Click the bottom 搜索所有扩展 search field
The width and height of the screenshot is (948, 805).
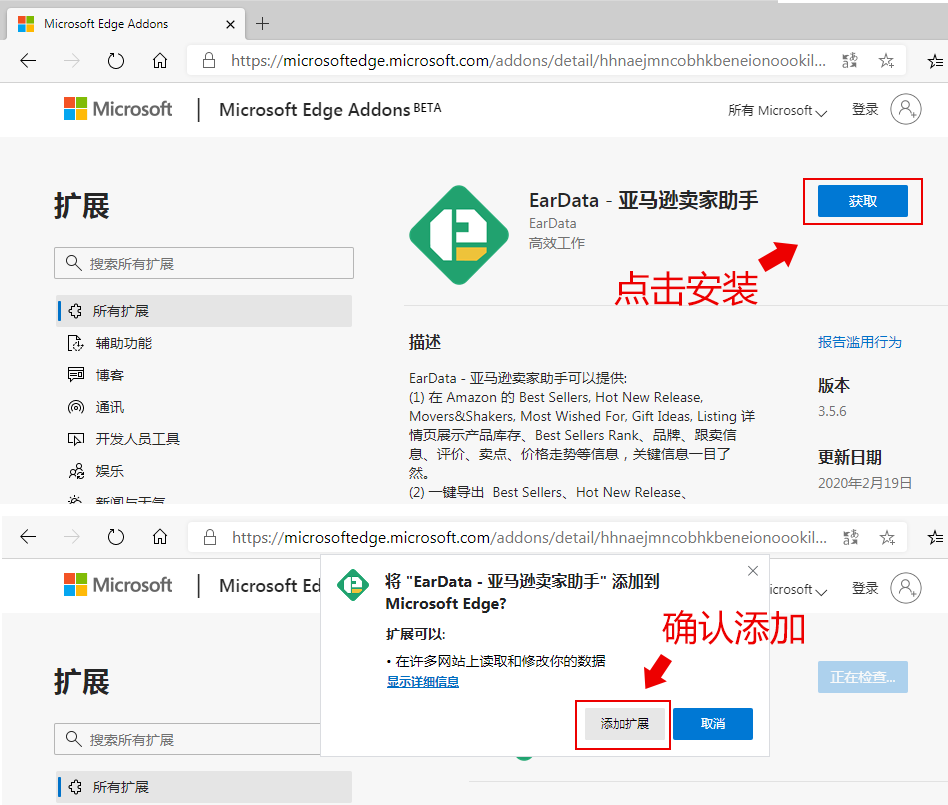coord(187,739)
